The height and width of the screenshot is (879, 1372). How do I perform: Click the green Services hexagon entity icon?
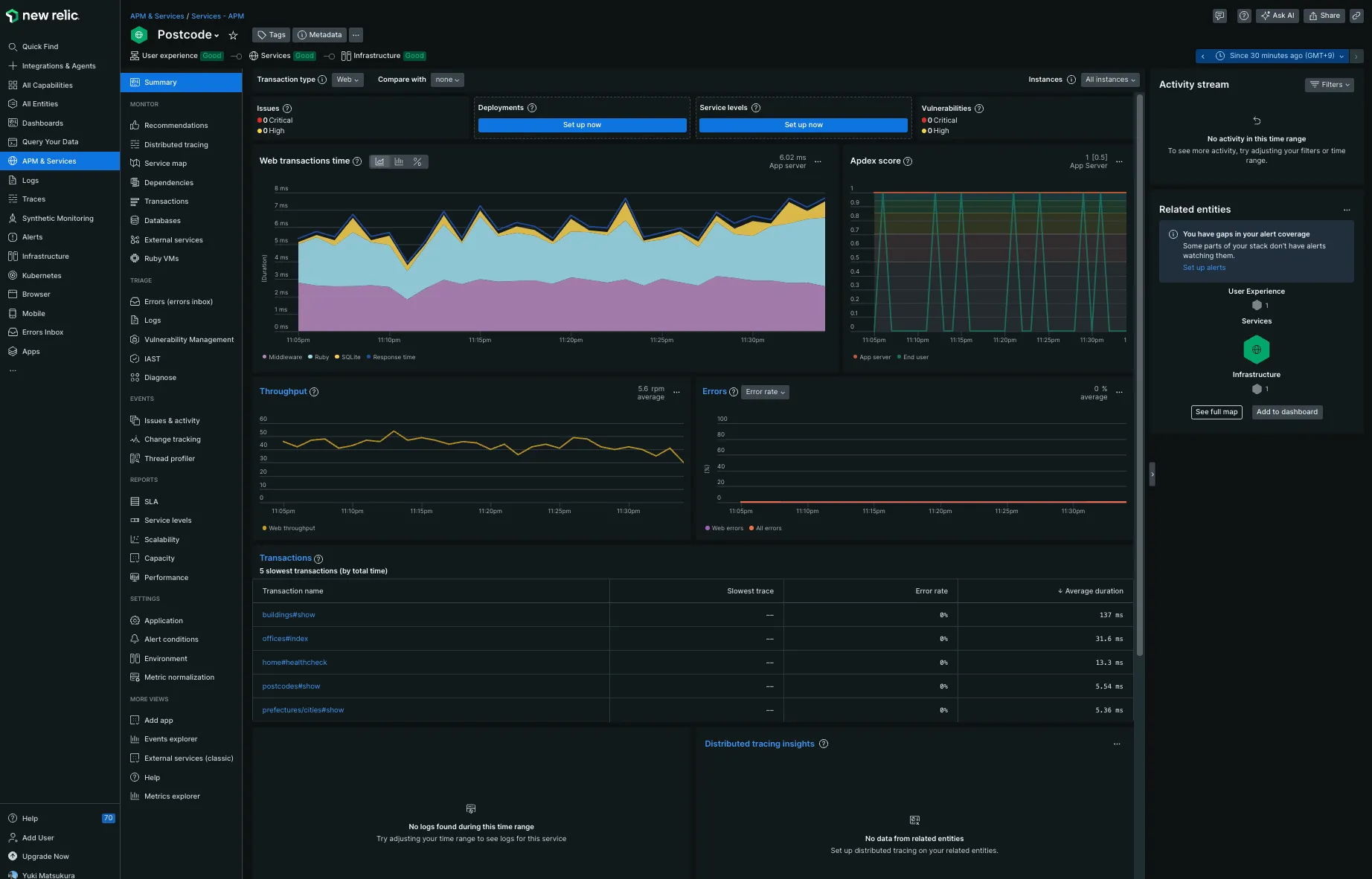1256,350
